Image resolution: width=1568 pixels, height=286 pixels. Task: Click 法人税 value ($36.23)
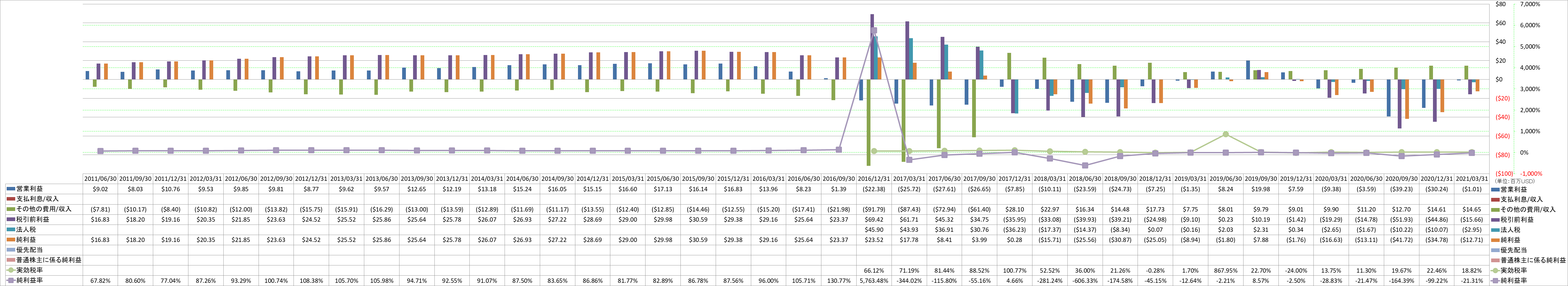click(x=1015, y=229)
